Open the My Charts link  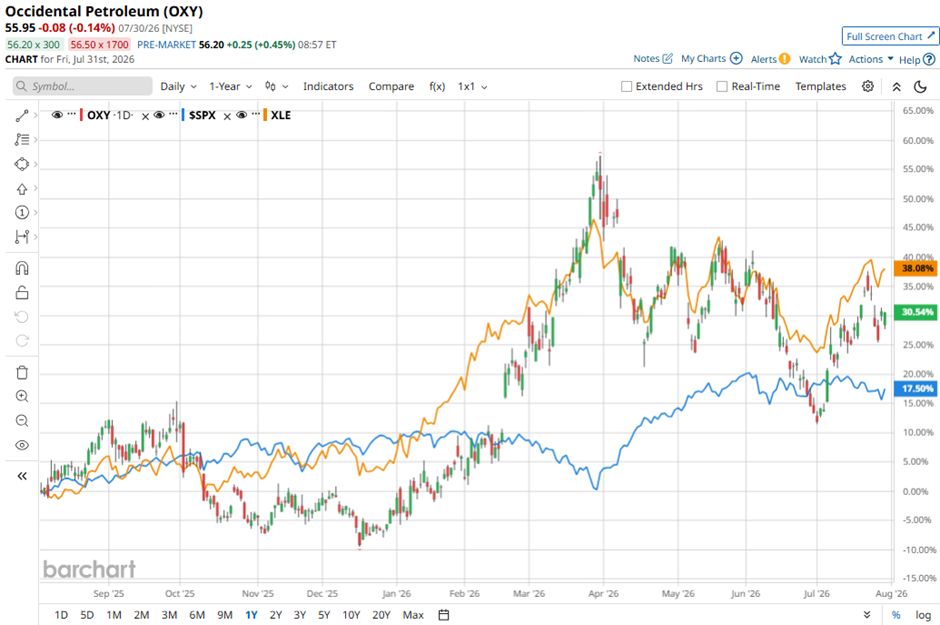click(712, 59)
